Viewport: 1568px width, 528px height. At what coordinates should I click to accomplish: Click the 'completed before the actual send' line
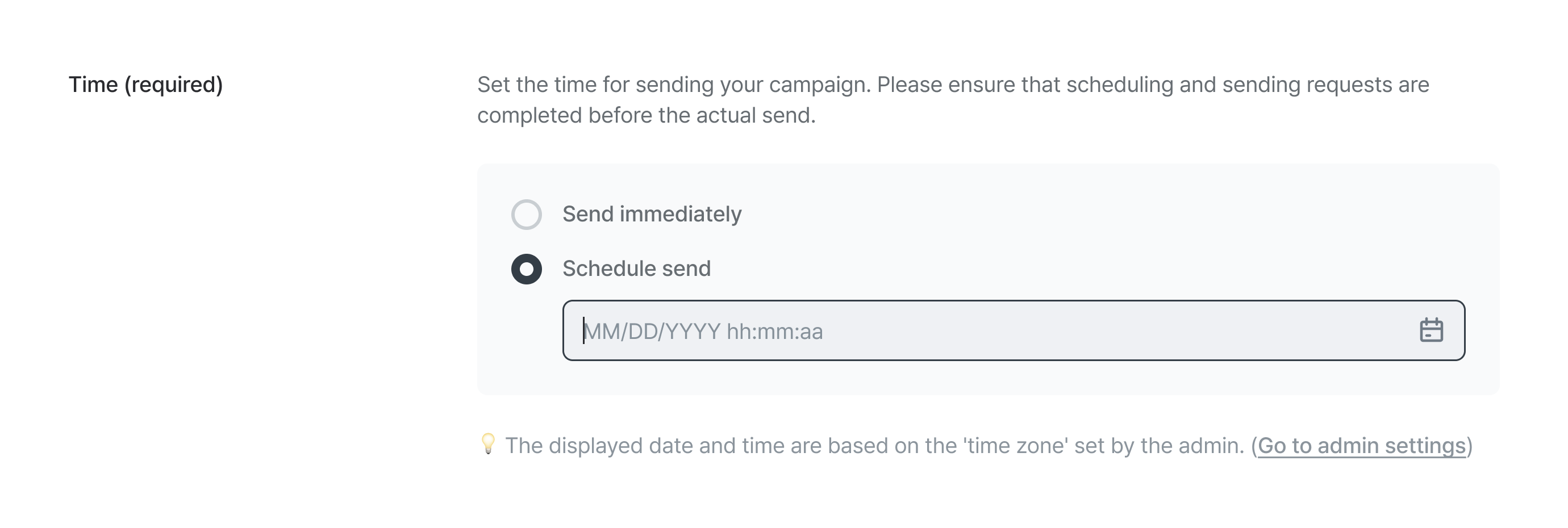647,116
